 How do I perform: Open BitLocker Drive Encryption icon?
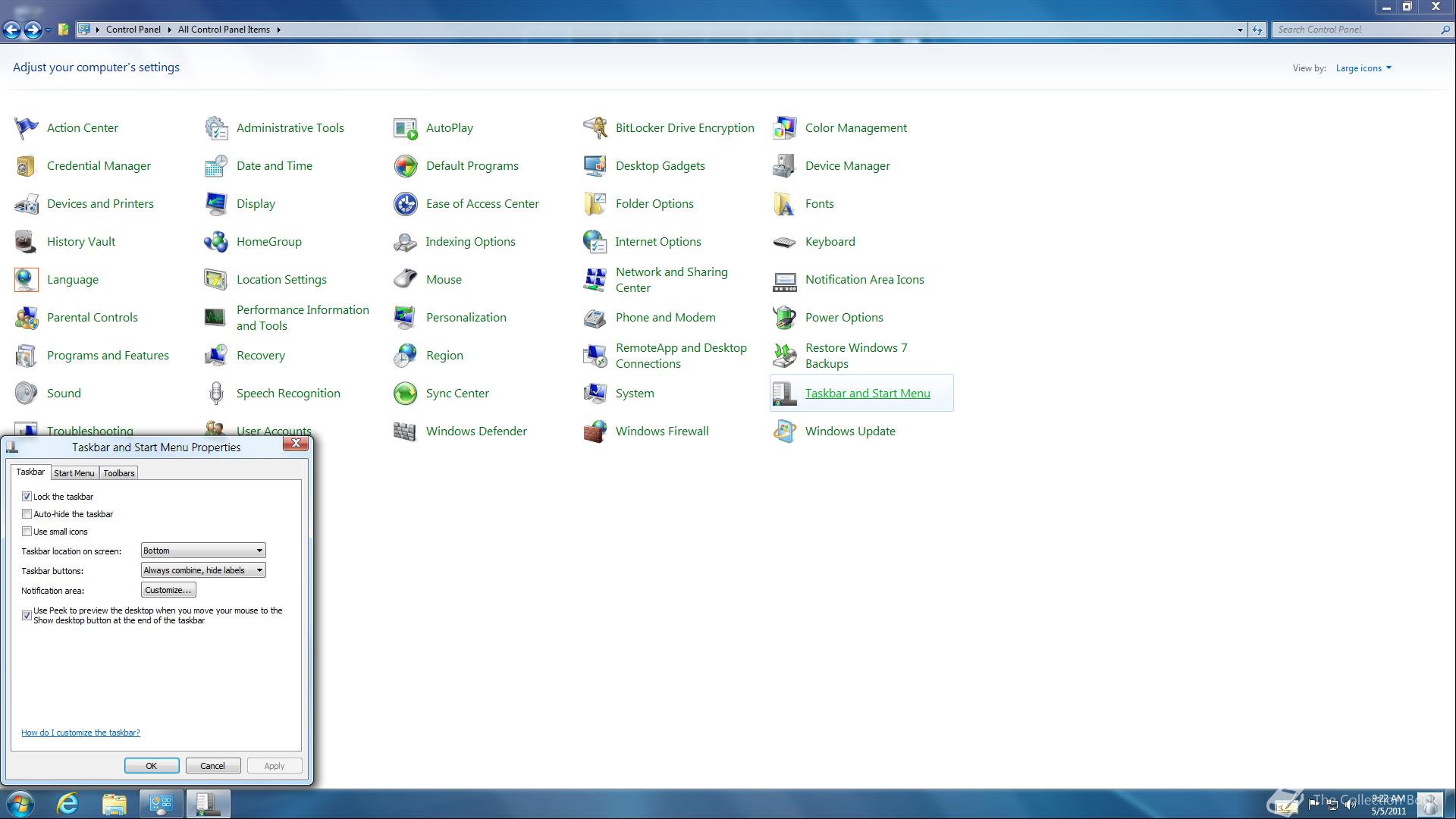(x=595, y=128)
